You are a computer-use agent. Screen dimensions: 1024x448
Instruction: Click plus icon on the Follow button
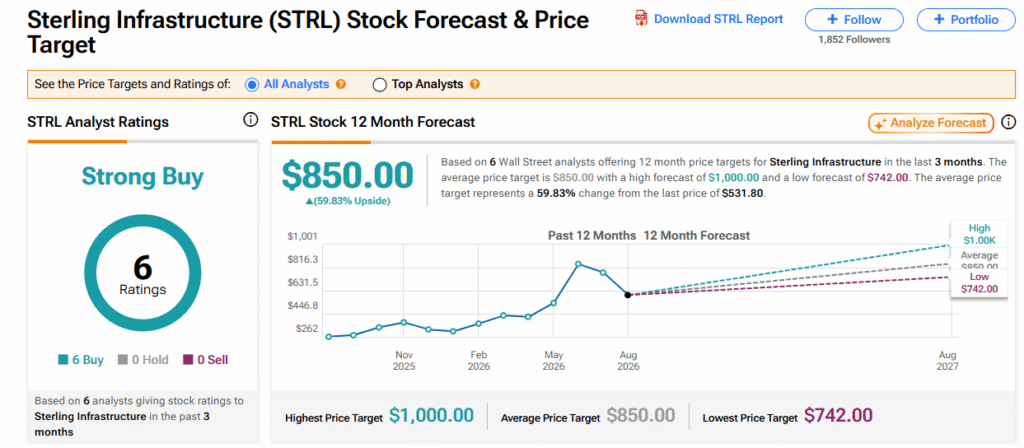834,20
